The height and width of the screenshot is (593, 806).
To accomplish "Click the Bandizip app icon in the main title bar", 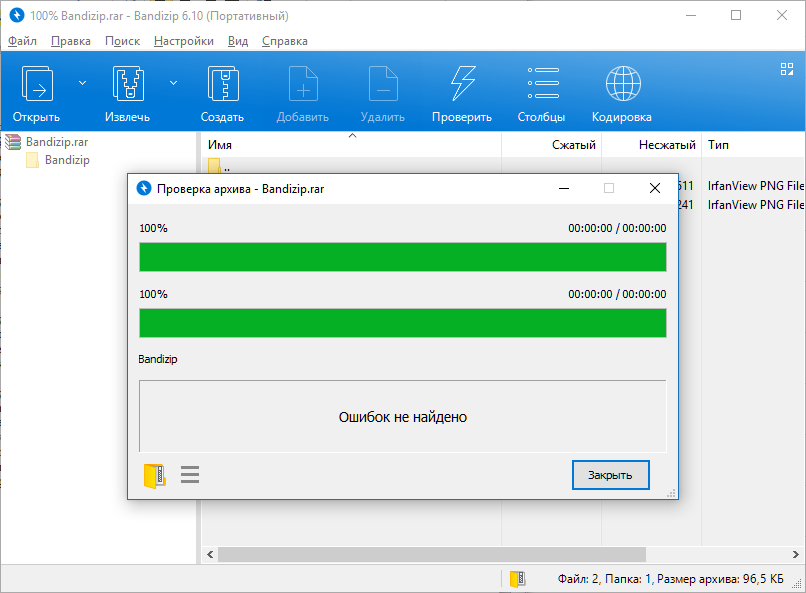I will (x=17, y=15).
